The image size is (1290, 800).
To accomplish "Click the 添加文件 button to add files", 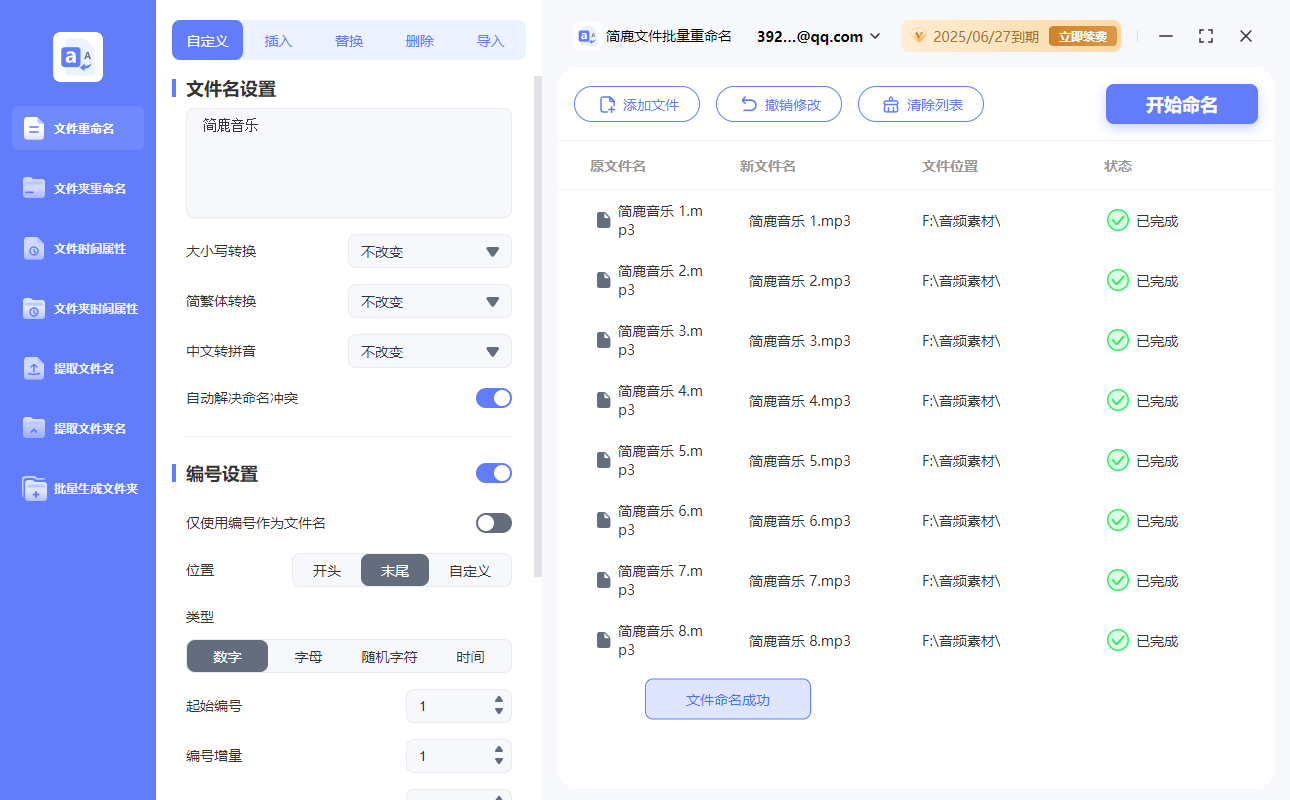I will 637,103.
